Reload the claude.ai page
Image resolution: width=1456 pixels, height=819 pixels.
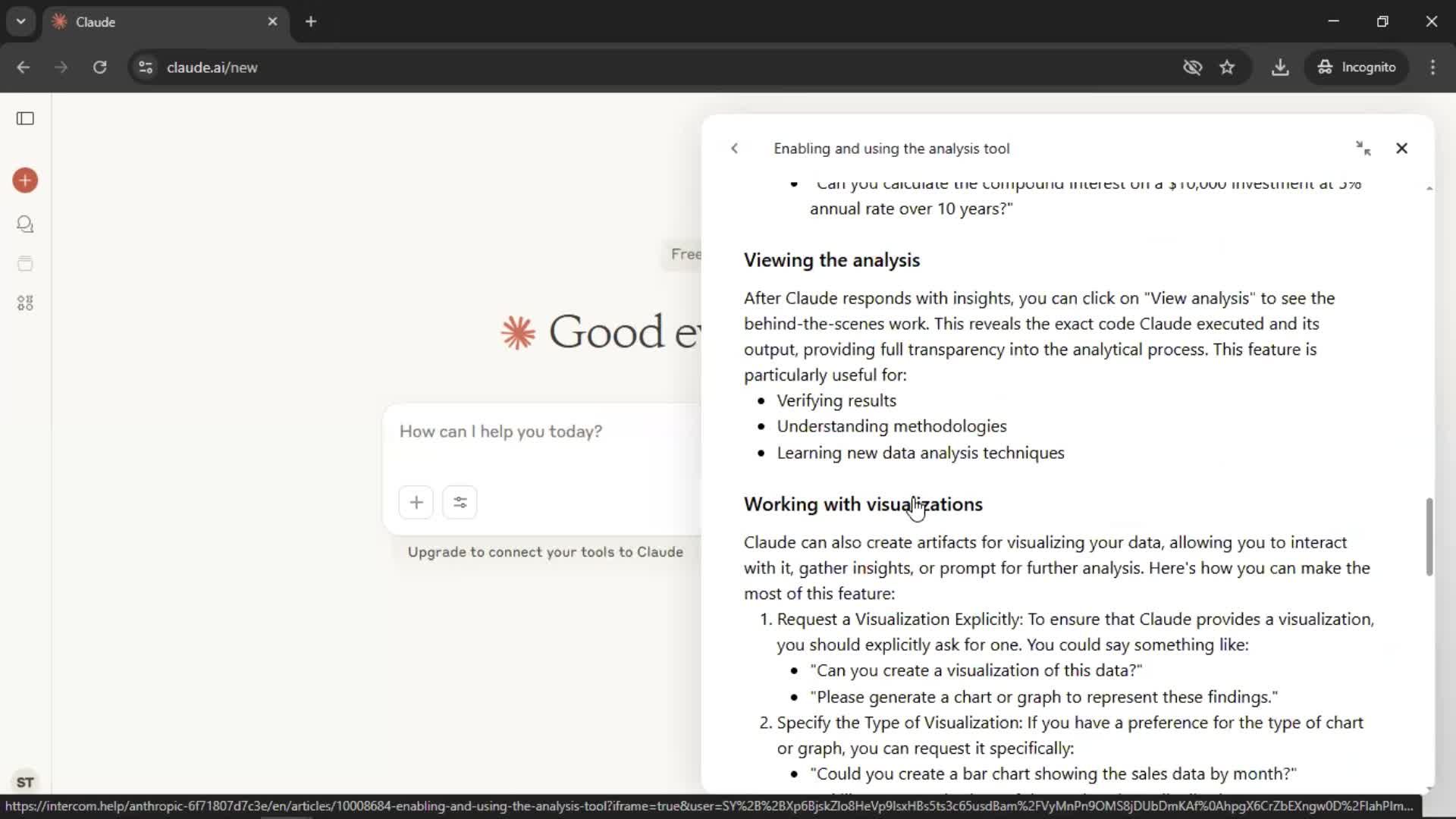pyautogui.click(x=99, y=67)
